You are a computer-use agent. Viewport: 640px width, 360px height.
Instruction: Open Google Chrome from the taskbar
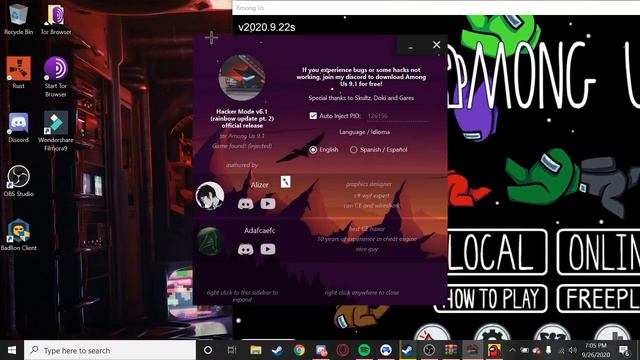299,350
